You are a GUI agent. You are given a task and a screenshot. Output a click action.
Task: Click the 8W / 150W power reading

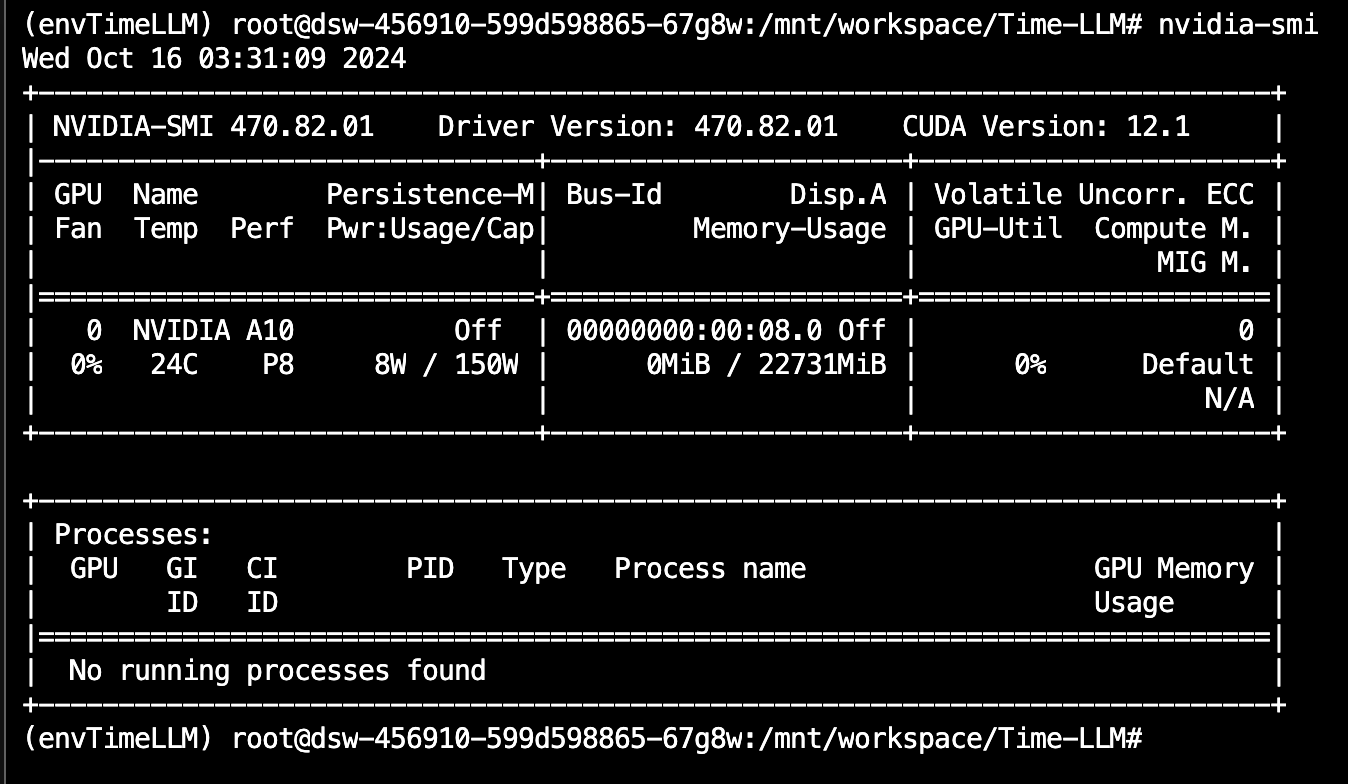tap(446, 365)
